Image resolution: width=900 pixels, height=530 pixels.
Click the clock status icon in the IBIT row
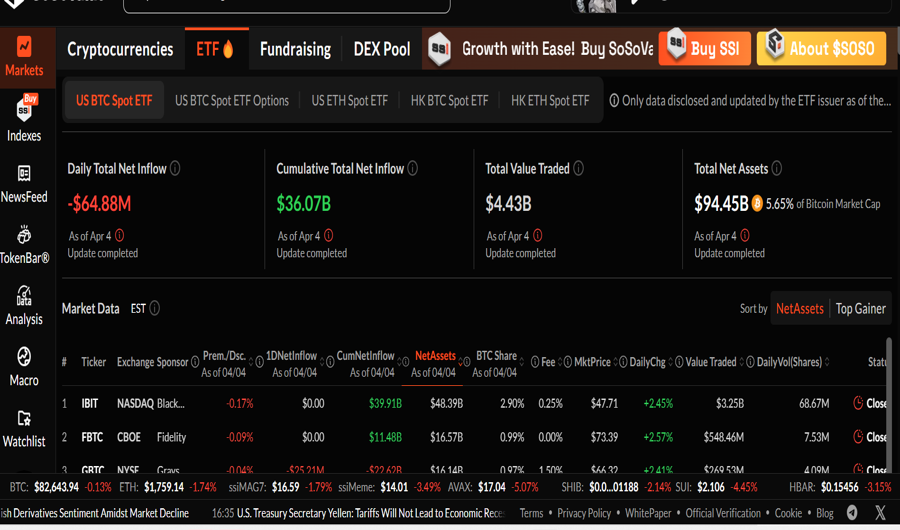click(x=858, y=403)
